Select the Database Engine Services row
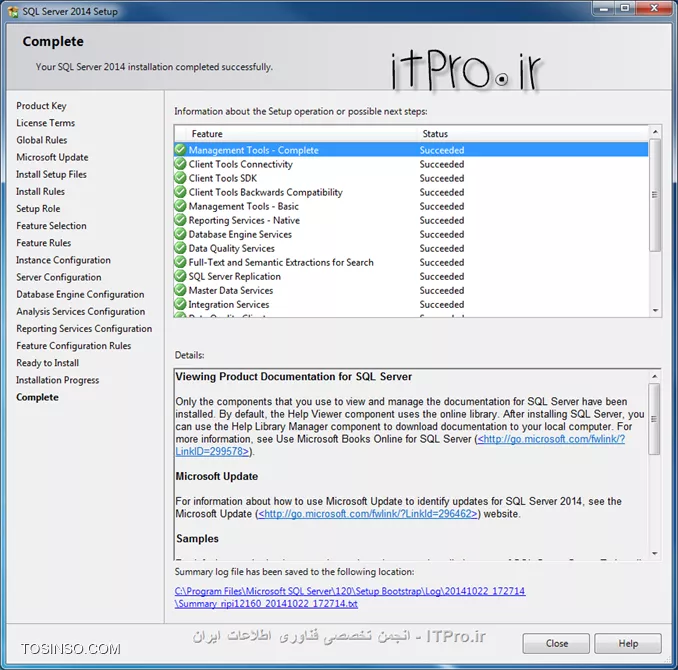The height and width of the screenshot is (670, 678). pyautogui.click(x=411, y=234)
